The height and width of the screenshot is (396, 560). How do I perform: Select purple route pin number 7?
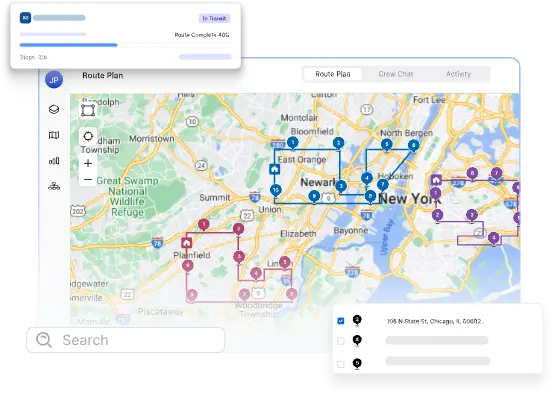pyautogui.click(x=496, y=174)
